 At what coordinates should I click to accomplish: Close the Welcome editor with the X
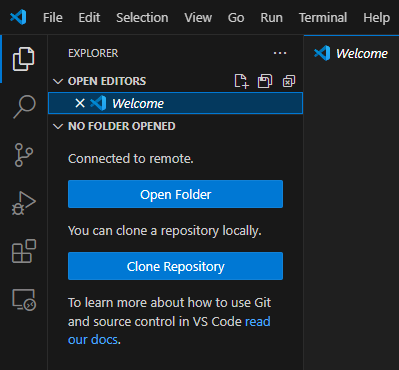pos(80,103)
